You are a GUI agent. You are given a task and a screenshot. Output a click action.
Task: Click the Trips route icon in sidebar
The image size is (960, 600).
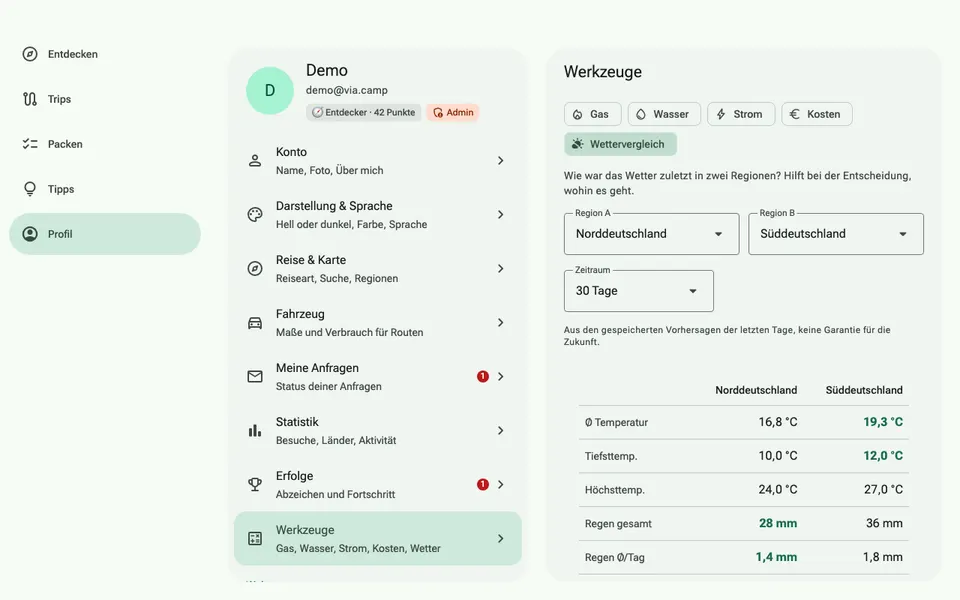(30, 99)
